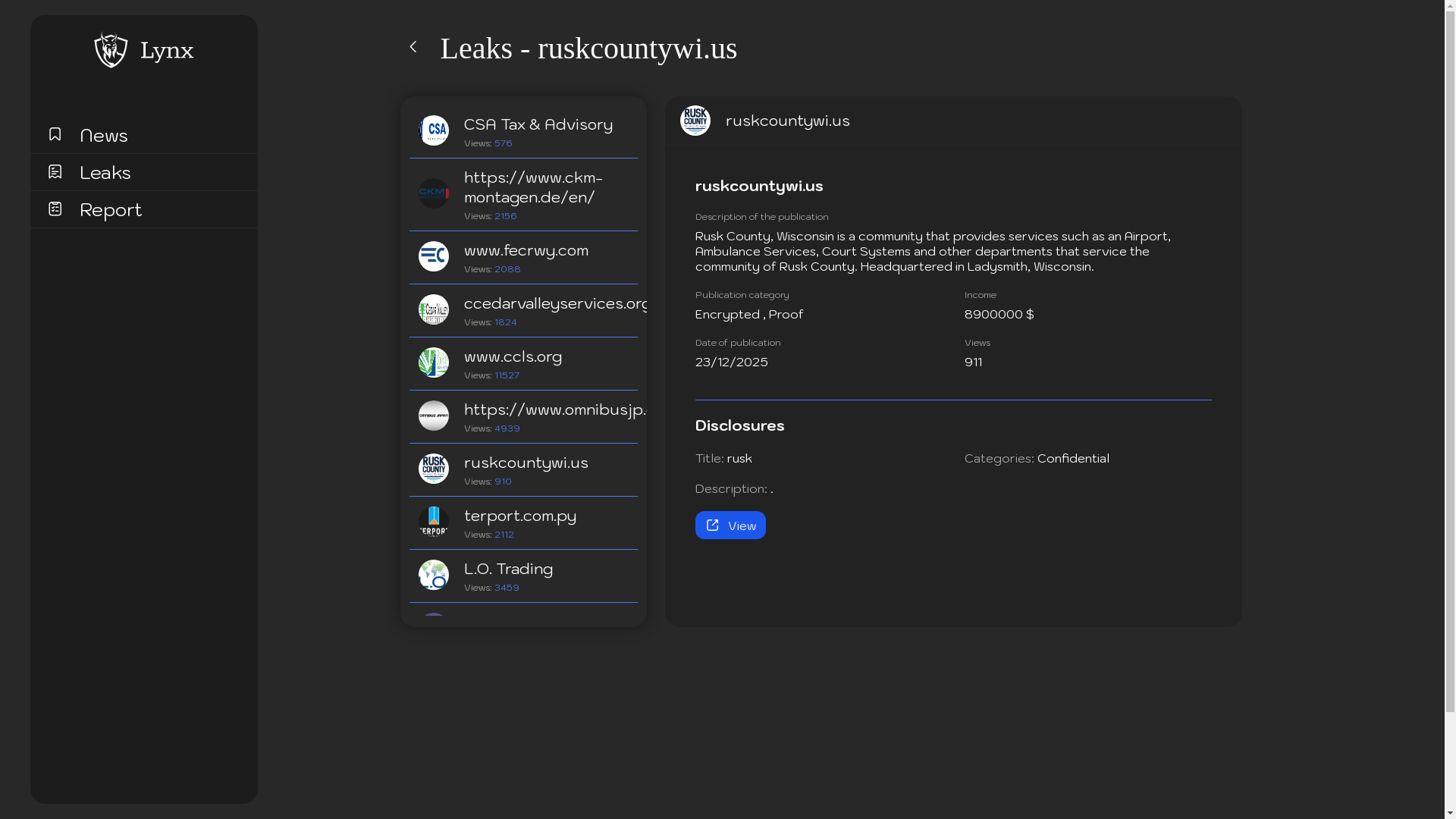The image size is (1456, 819).
Task: Click the L.O. Trading globe icon
Action: coord(434,575)
